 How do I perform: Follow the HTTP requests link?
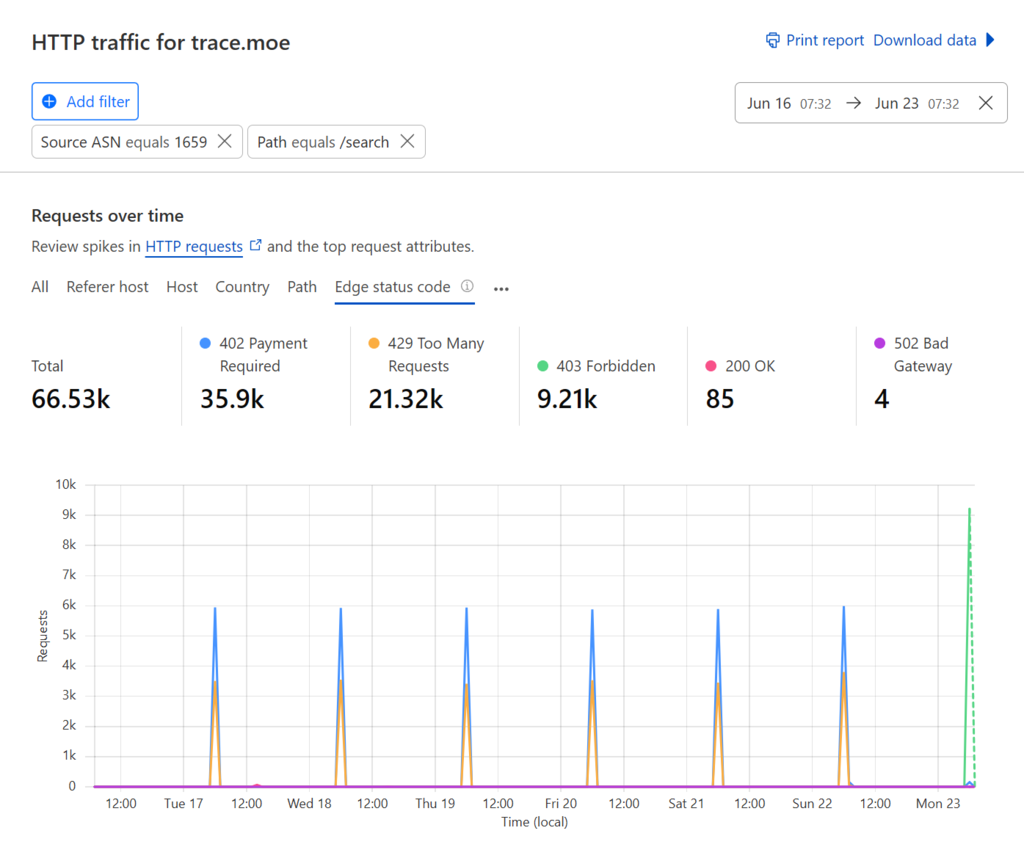pyautogui.click(x=194, y=246)
